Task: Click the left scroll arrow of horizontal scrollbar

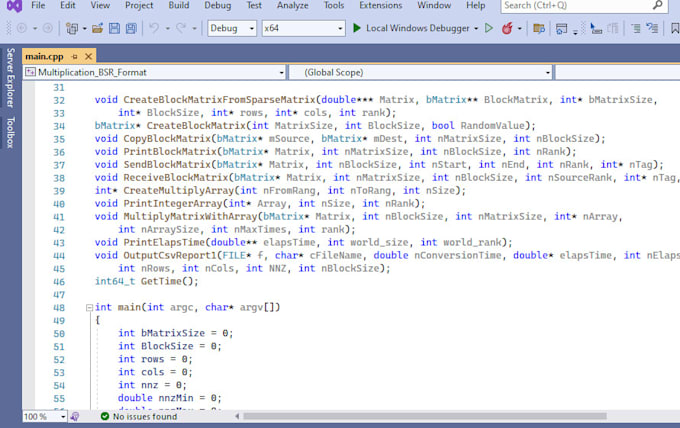Action: tap(237, 416)
